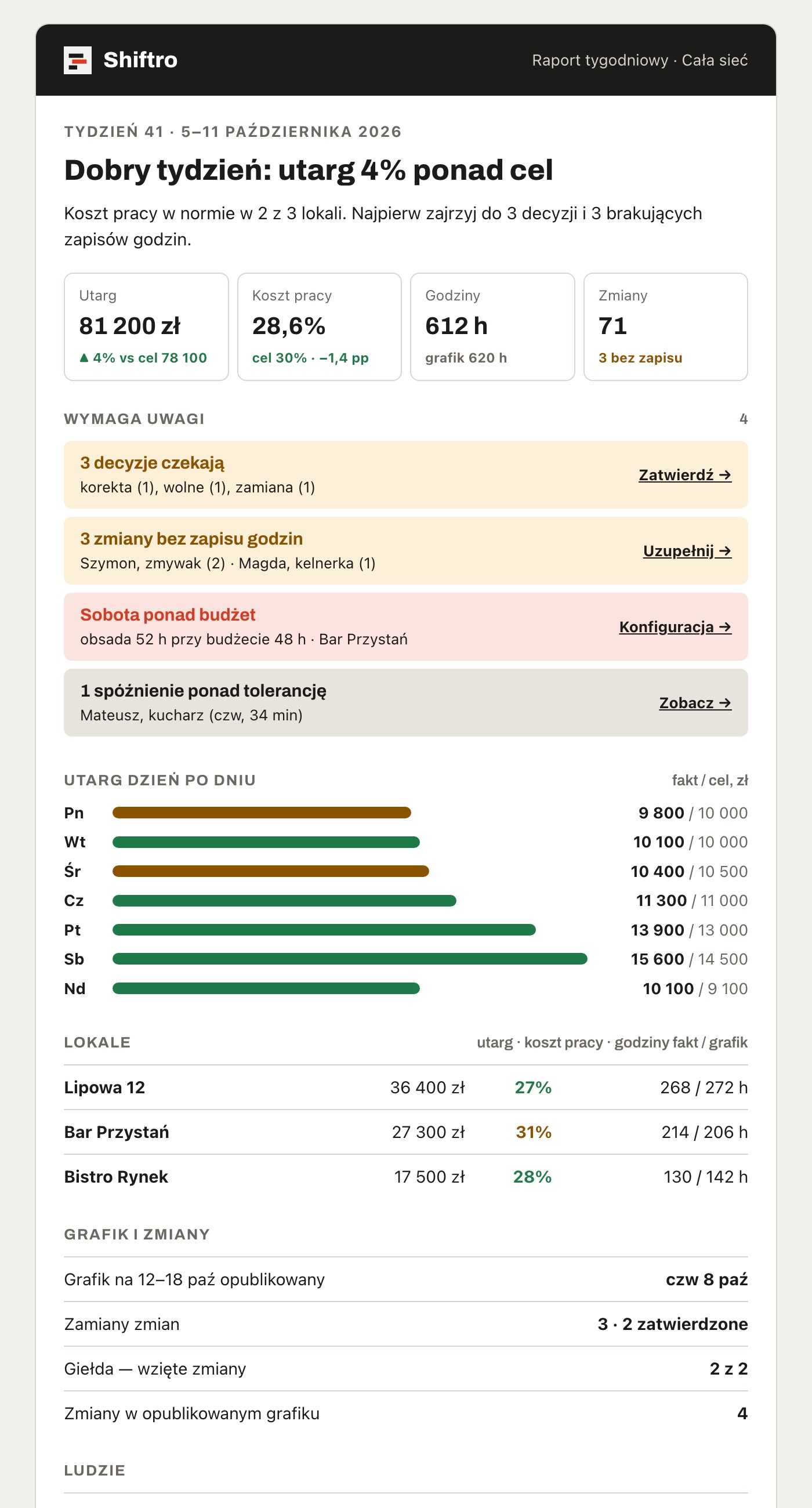Click the 'Wymaga uwagi' section heading
Screen dimensions: 812x1508
pyautogui.click(x=134, y=419)
